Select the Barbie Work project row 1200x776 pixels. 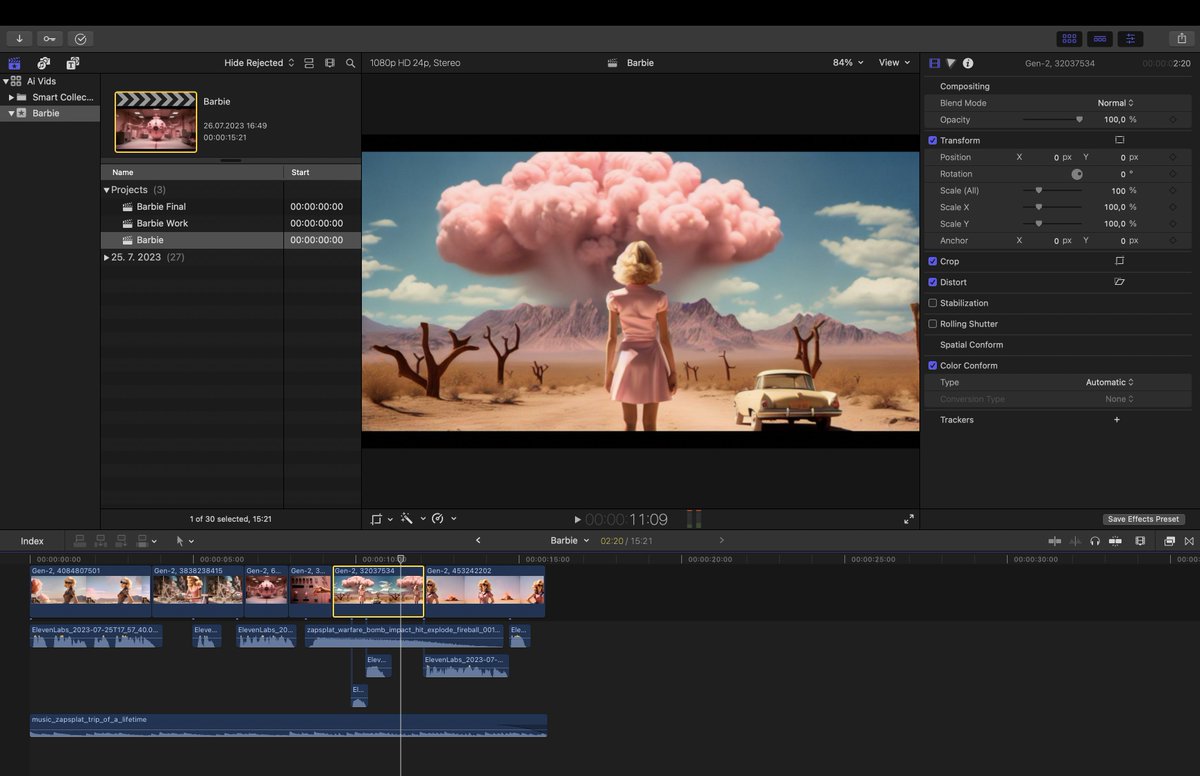click(231, 224)
